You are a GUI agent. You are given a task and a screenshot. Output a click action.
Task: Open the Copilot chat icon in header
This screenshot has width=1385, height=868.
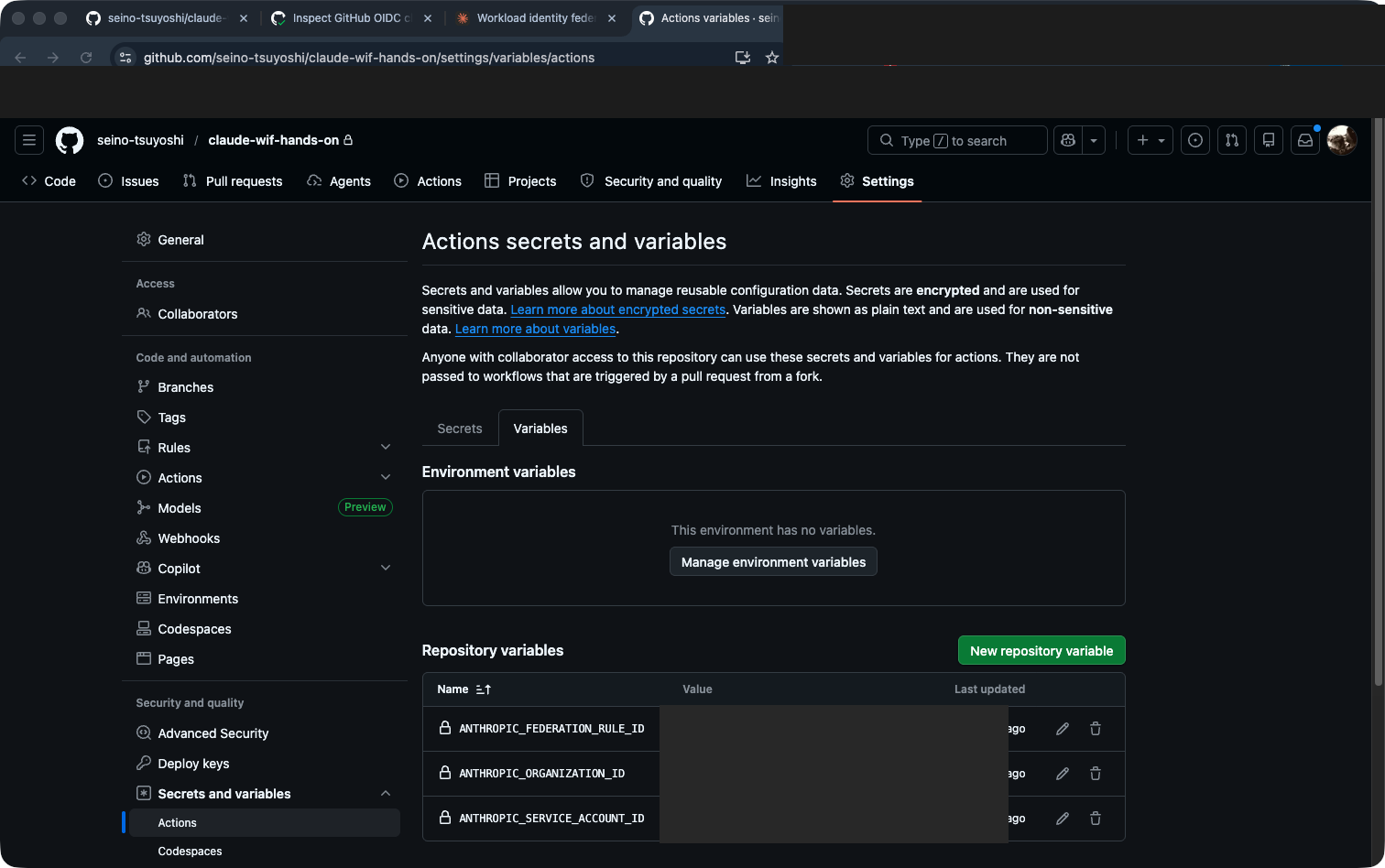point(1068,140)
